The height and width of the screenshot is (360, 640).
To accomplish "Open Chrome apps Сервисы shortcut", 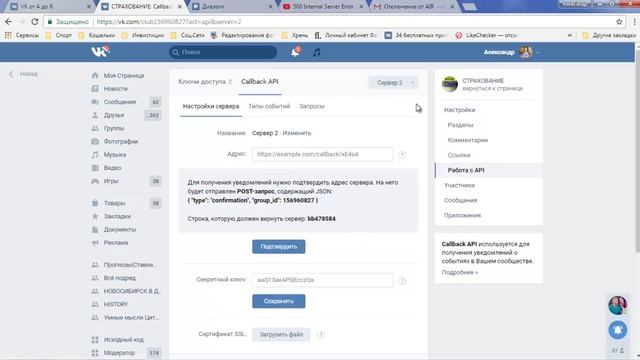I will (22, 36).
